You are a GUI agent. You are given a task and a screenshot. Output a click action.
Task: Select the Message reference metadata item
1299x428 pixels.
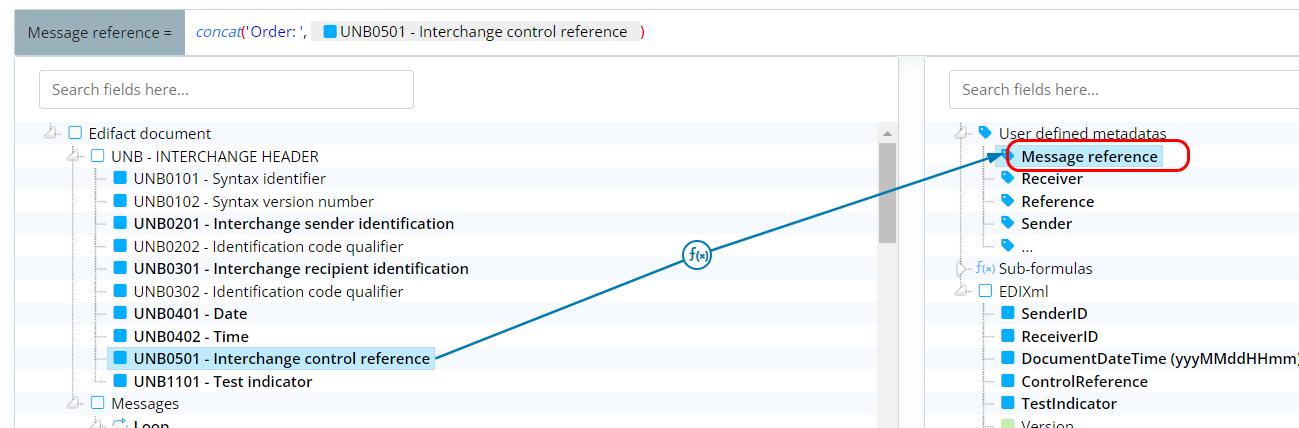(1089, 156)
